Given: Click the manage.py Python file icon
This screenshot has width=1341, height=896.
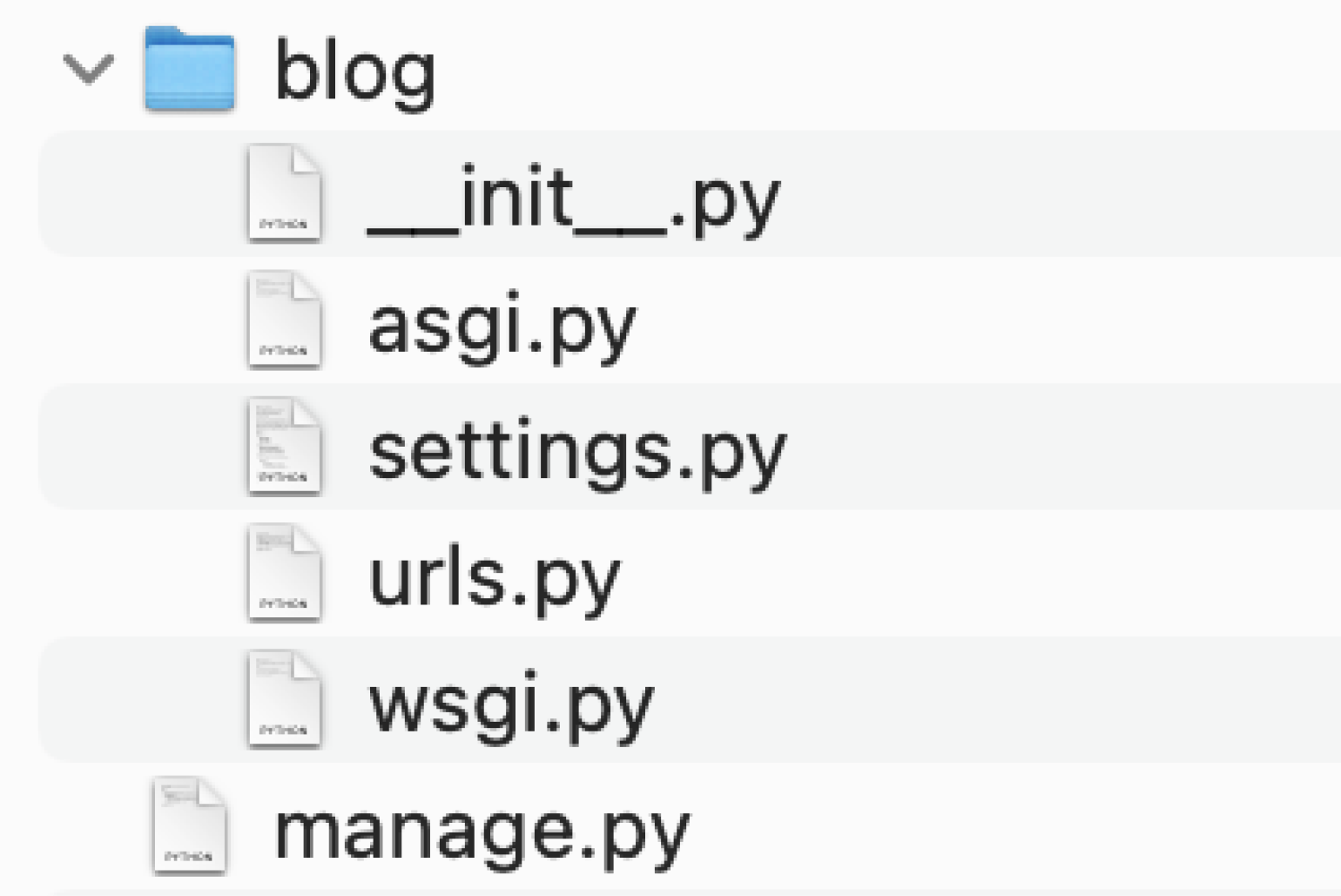Looking at the screenshot, I should coord(189,825).
